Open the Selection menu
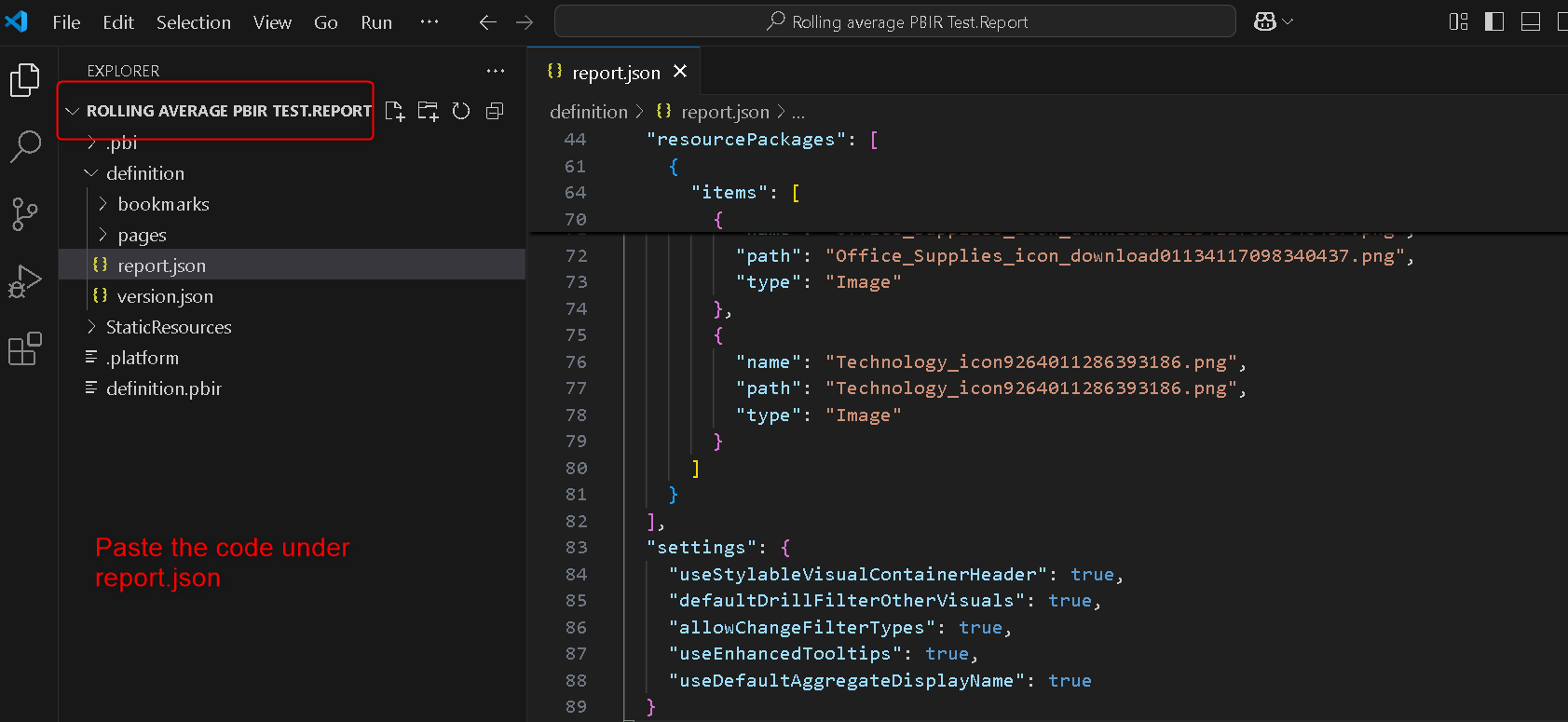 tap(193, 22)
